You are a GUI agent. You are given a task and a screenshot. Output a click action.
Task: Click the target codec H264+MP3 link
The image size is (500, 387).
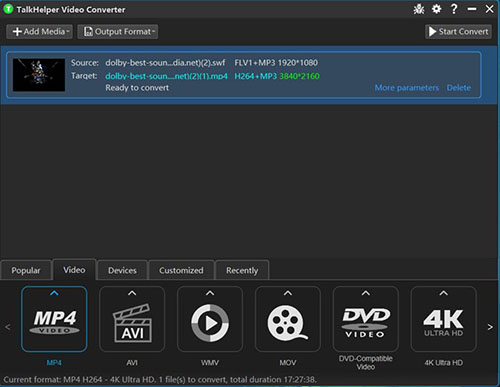point(256,76)
